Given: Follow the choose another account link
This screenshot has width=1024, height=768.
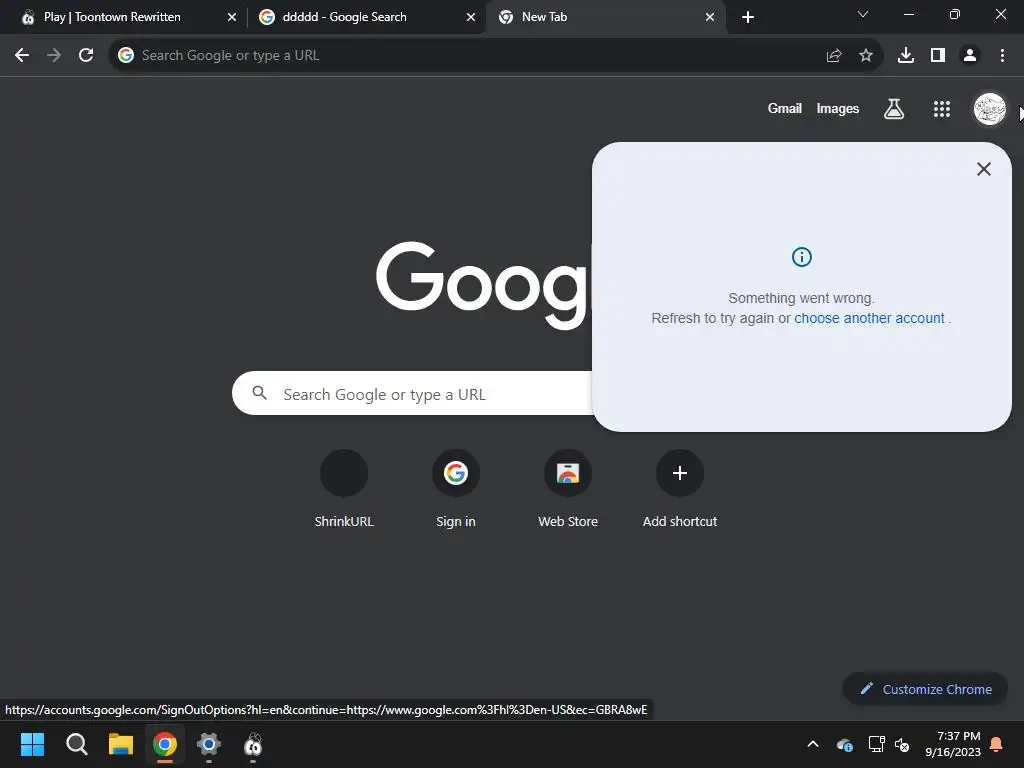Looking at the screenshot, I should point(869,318).
